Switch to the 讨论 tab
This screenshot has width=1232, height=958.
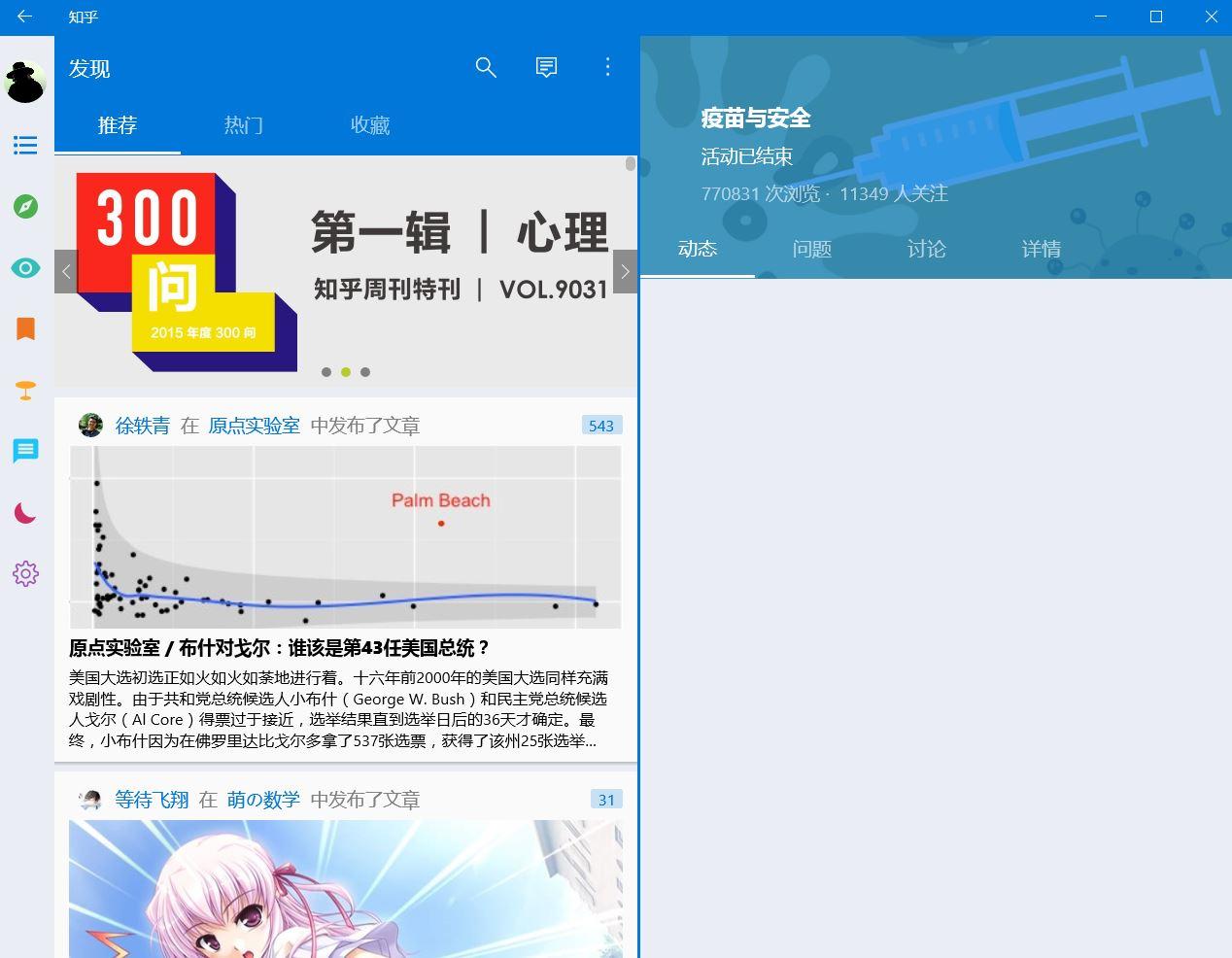point(927,249)
